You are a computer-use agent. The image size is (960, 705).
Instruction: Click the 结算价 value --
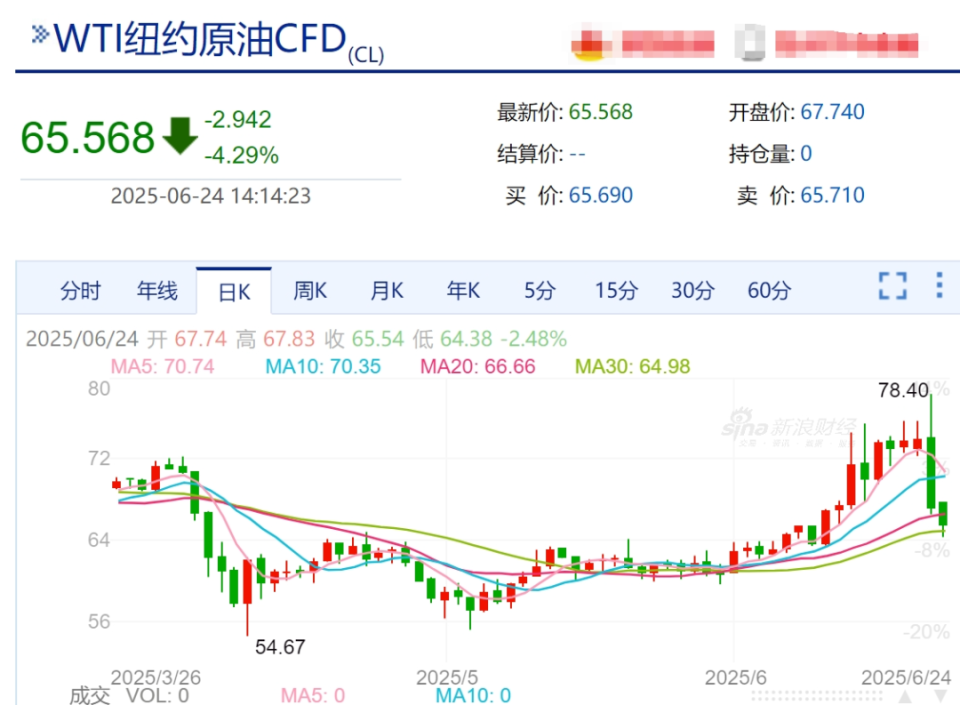click(x=577, y=154)
